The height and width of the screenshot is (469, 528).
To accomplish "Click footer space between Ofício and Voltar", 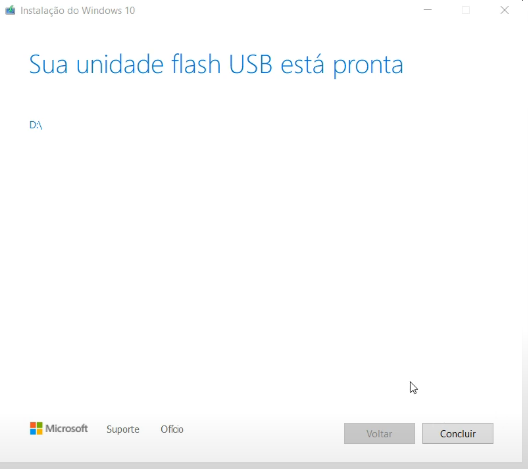I will click(x=263, y=433).
